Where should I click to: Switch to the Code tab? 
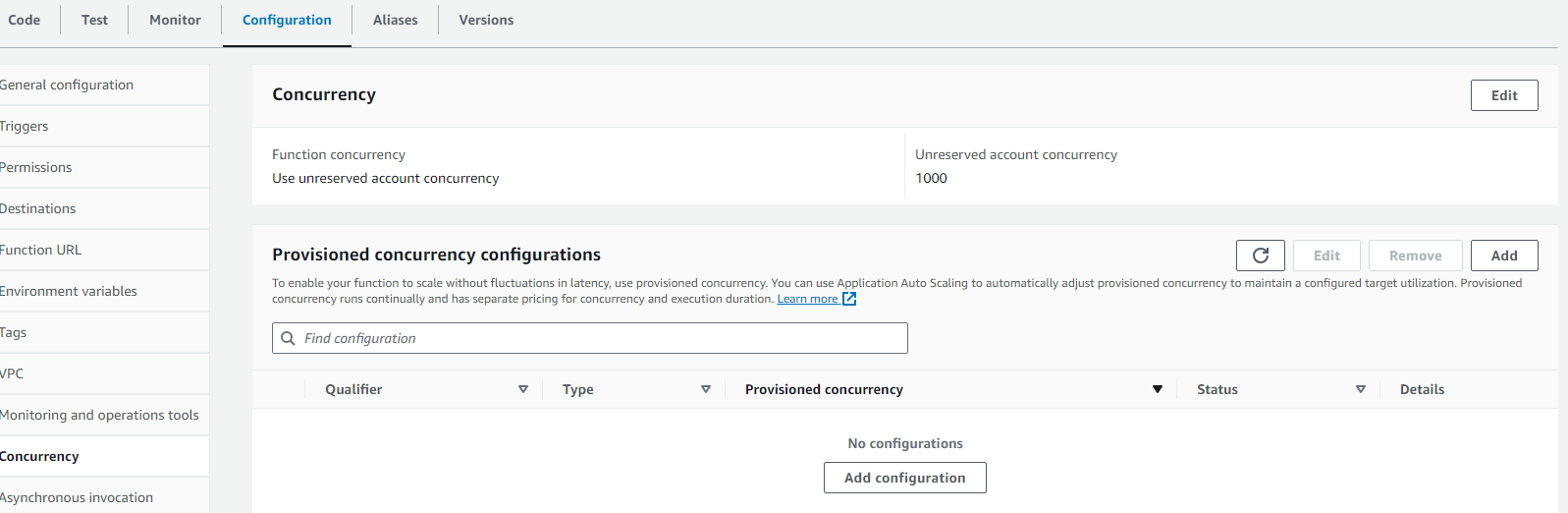[x=25, y=20]
